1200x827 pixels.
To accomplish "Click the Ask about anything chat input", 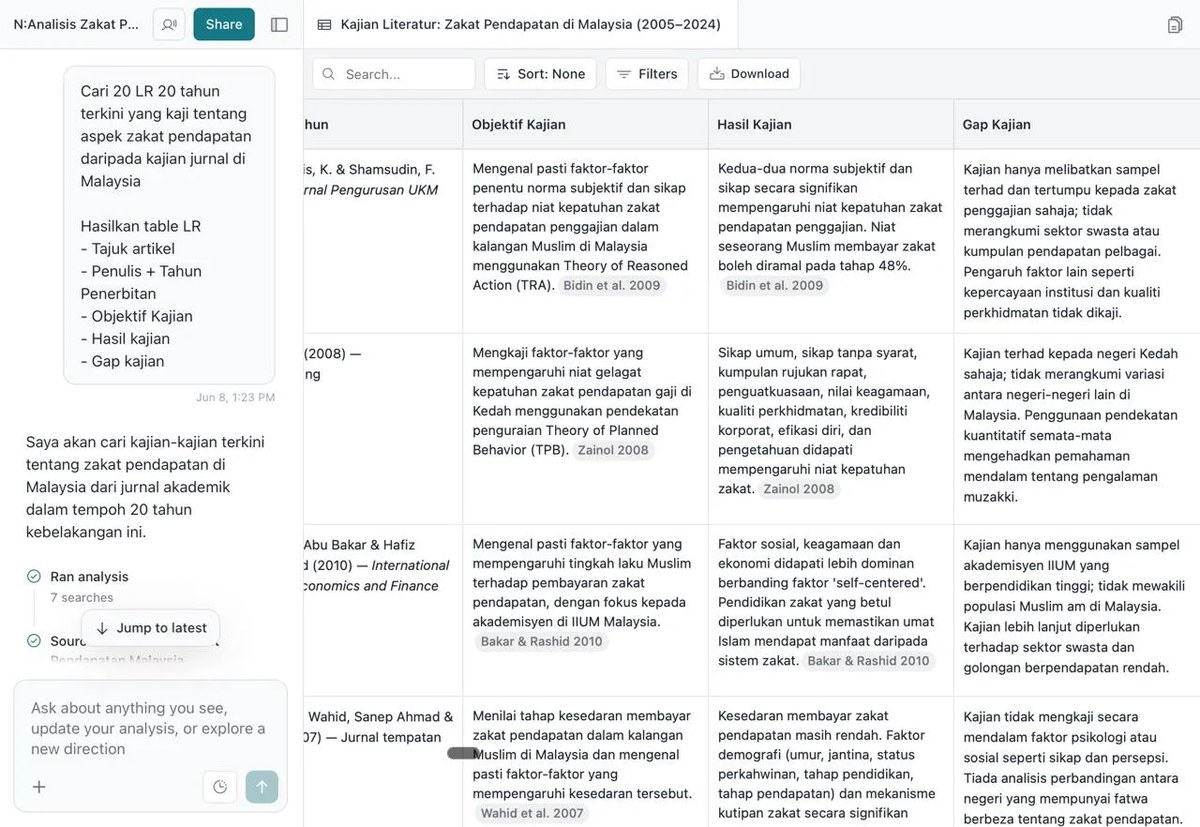I will [x=150, y=728].
